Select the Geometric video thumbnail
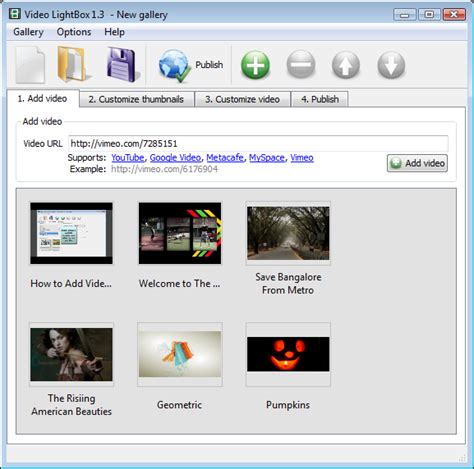 [x=180, y=355]
